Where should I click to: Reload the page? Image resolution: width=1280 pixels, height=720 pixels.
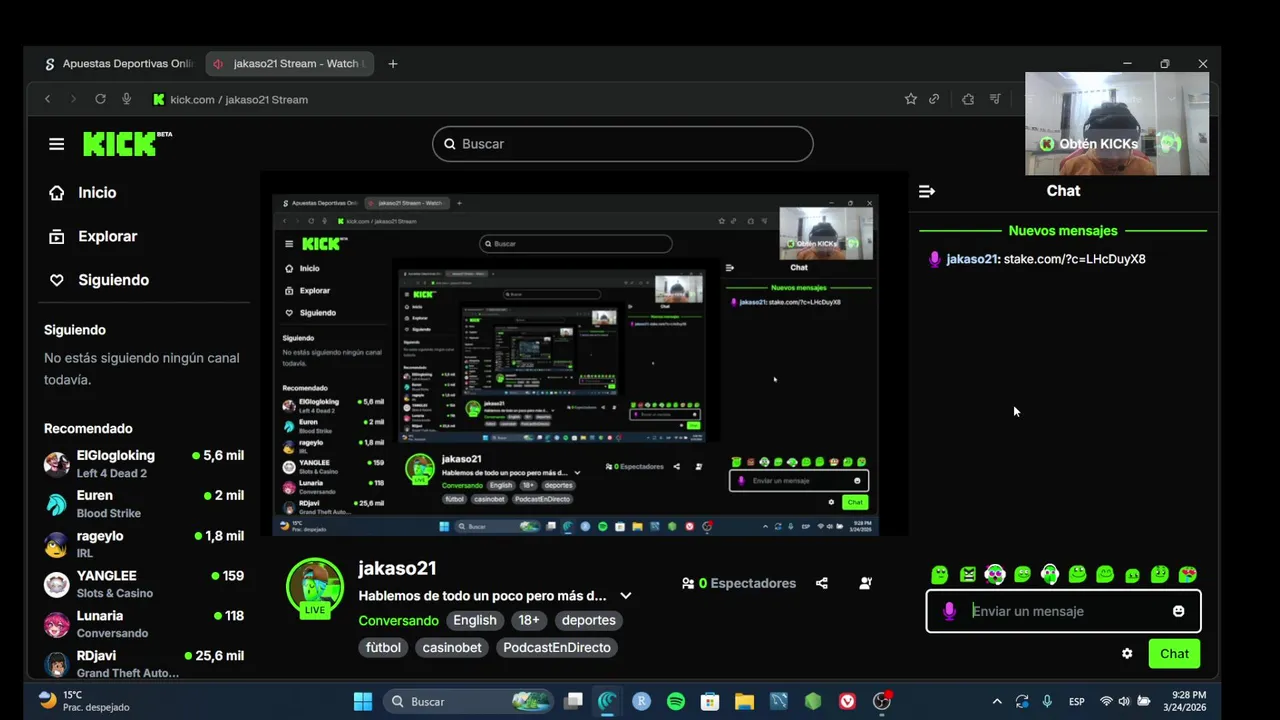[x=100, y=99]
